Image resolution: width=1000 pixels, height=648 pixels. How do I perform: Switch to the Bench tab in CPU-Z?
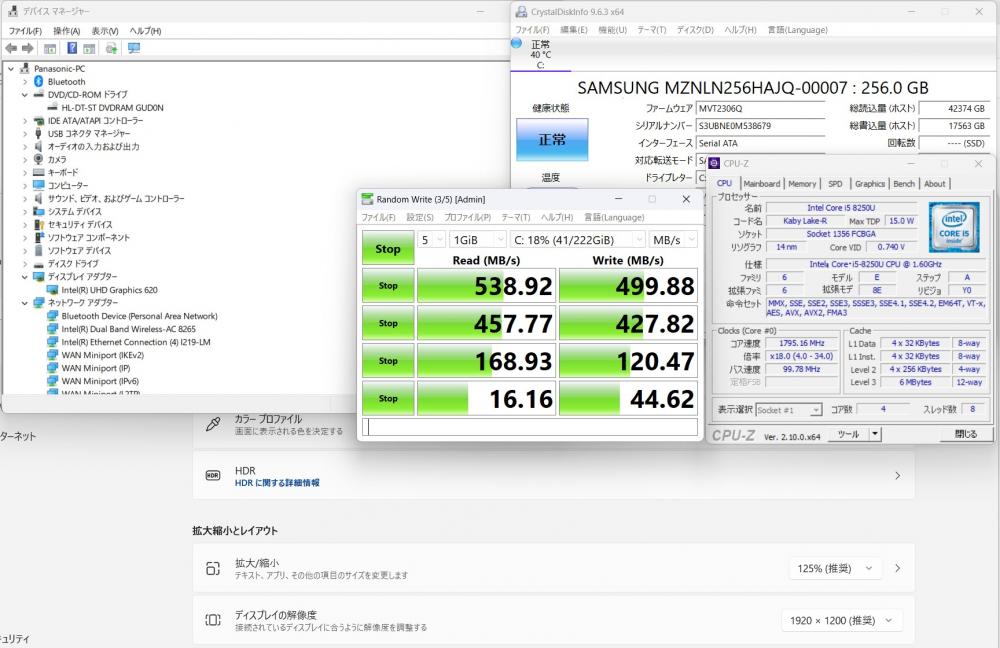[x=904, y=184]
